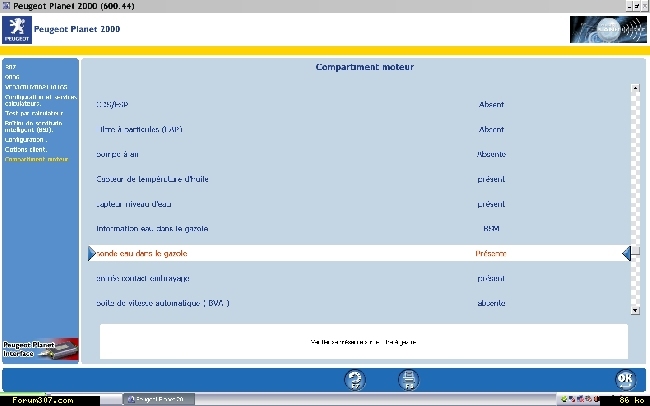
Task: Click 'Présente' value of highlighted row
Action: point(491,253)
